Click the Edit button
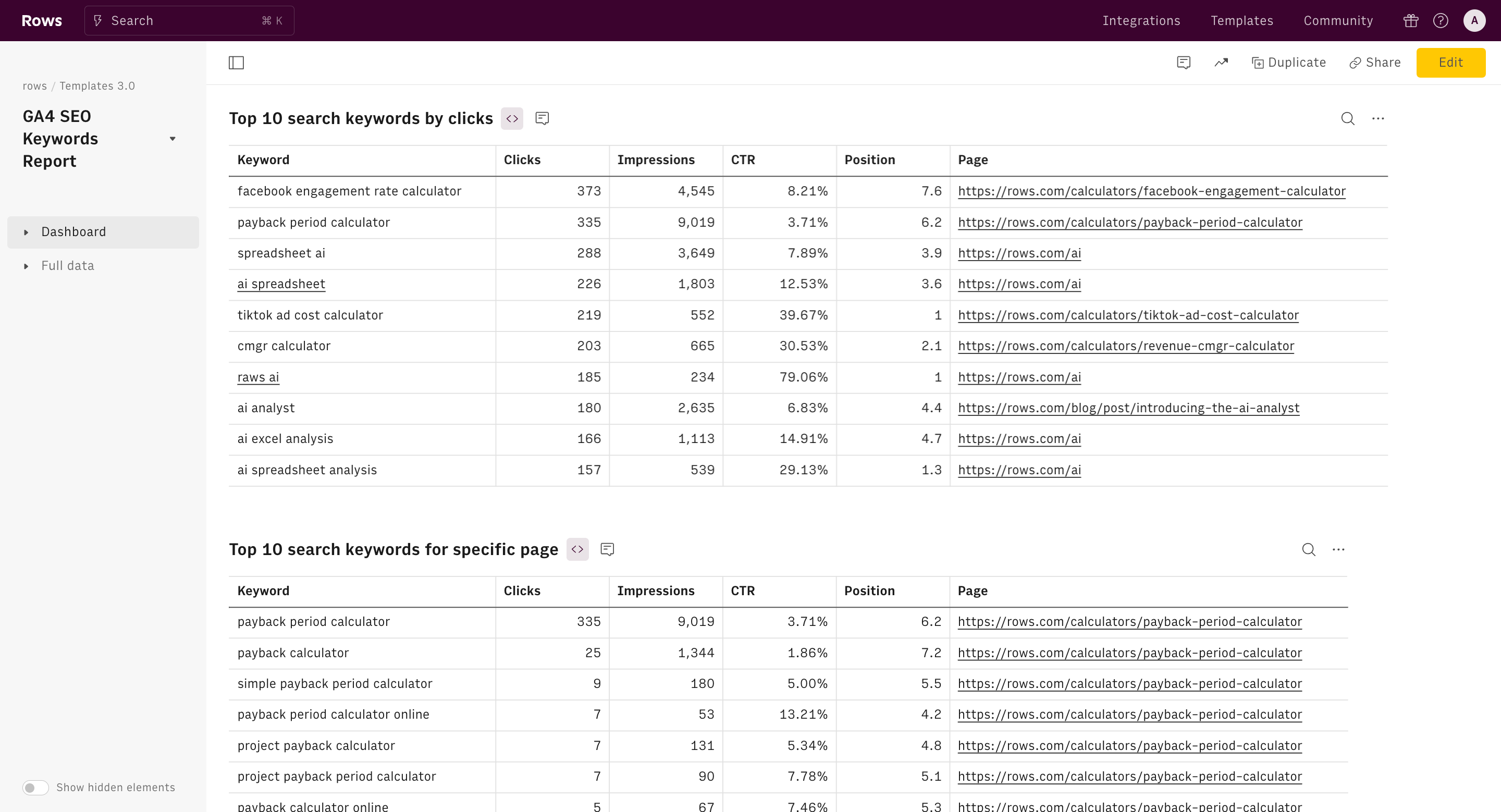 [1450, 63]
